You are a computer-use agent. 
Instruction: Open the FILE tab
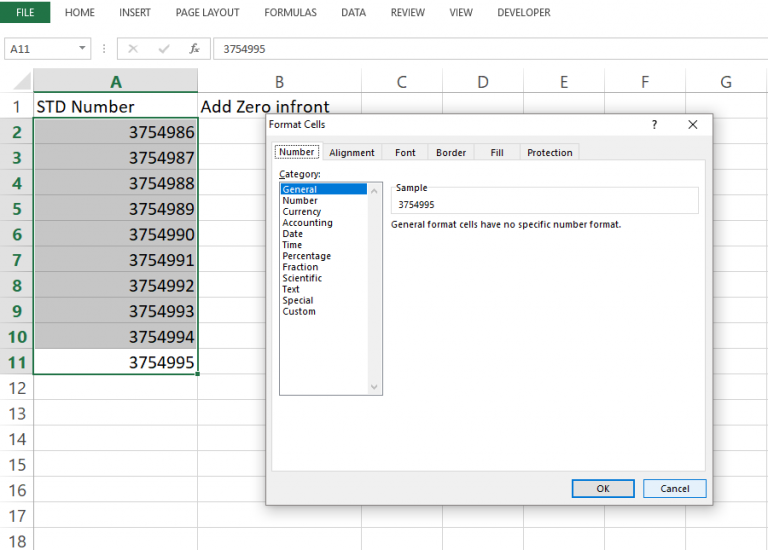25,12
